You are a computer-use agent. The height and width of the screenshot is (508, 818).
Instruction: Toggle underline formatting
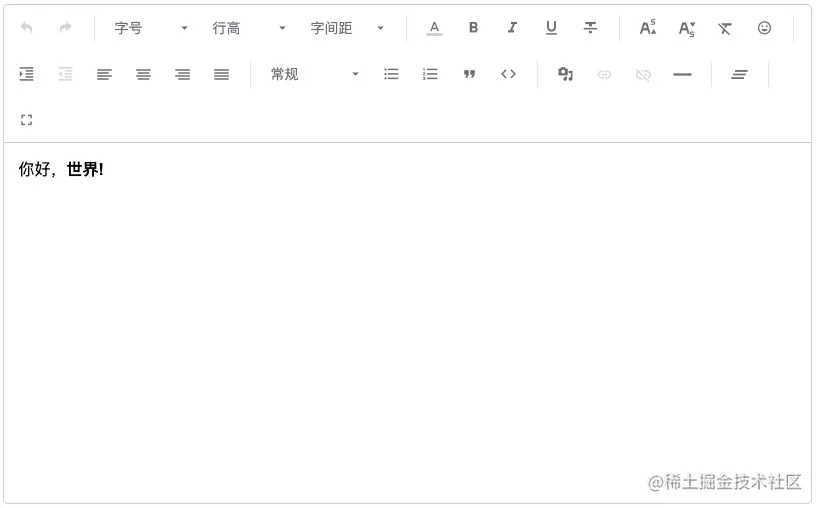coord(551,28)
